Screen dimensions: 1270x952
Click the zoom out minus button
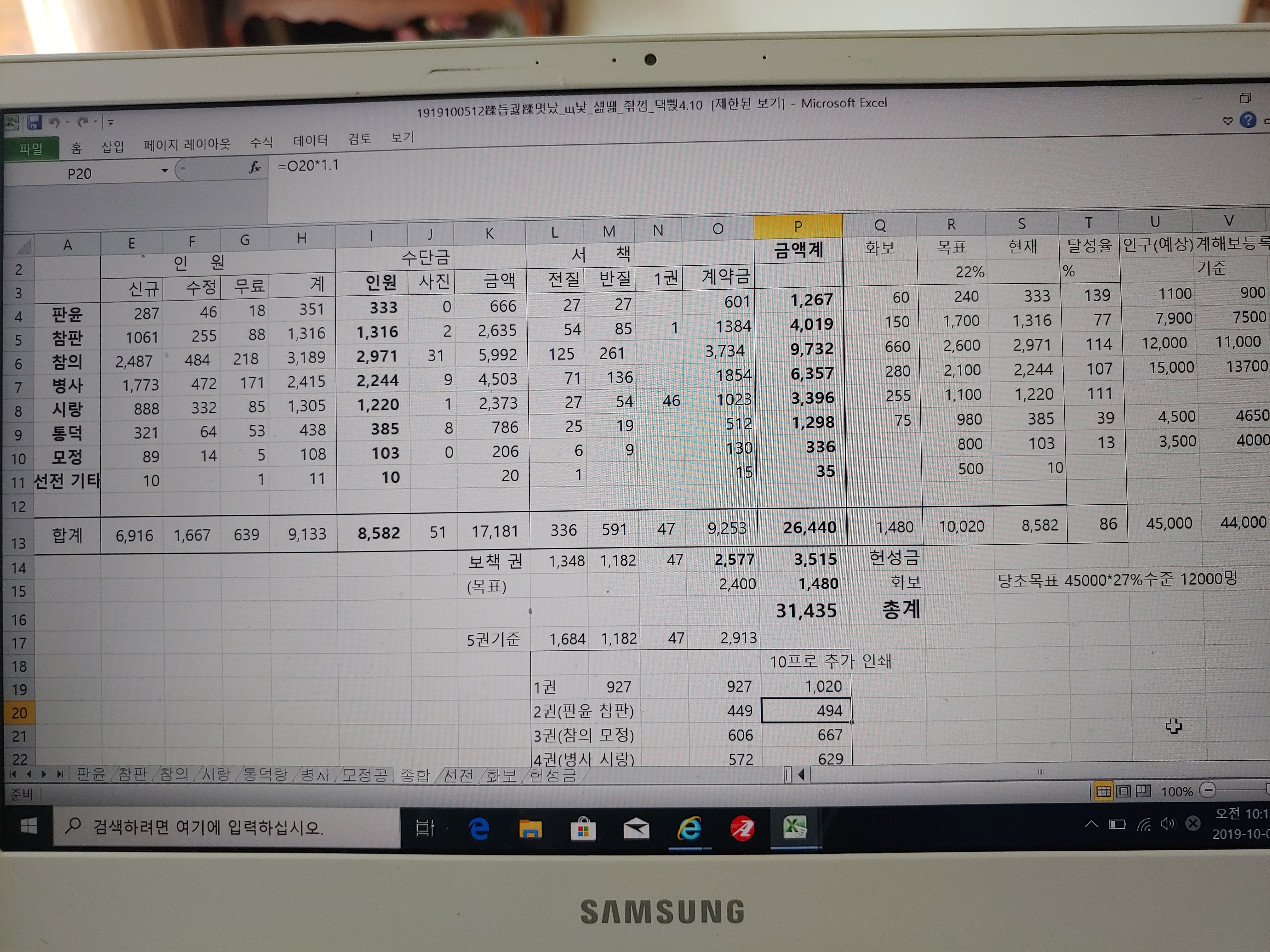click(1208, 791)
